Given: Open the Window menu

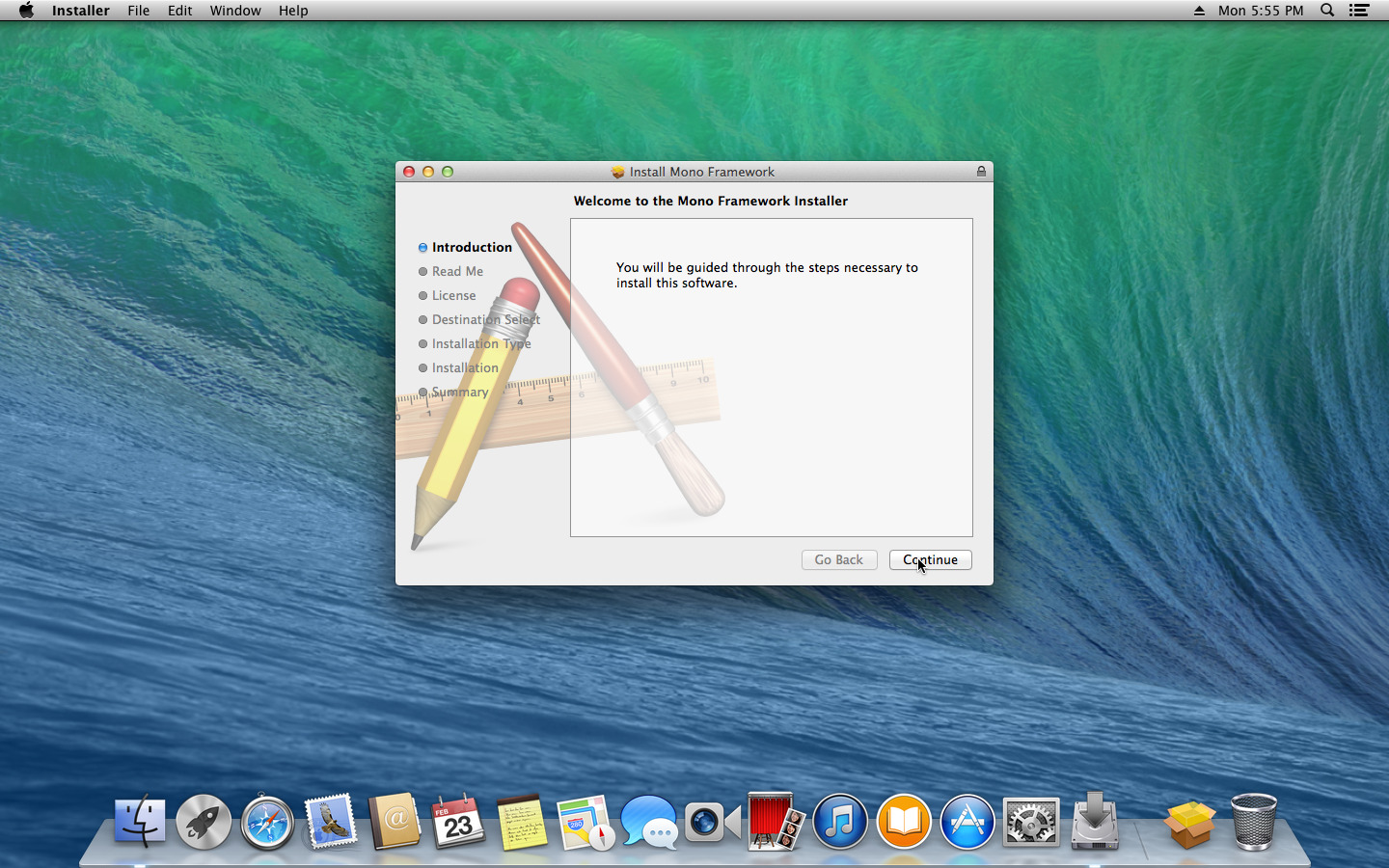Looking at the screenshot, I should pos(235,11).
